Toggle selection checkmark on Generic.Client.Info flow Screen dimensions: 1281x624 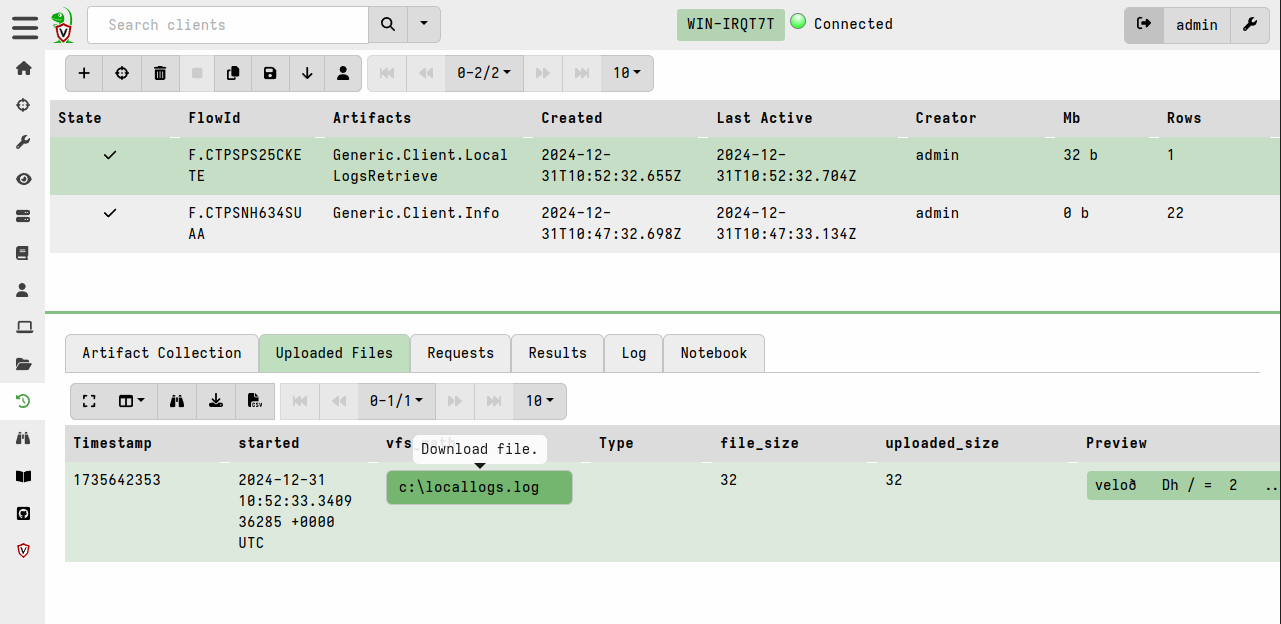(110, 212)
